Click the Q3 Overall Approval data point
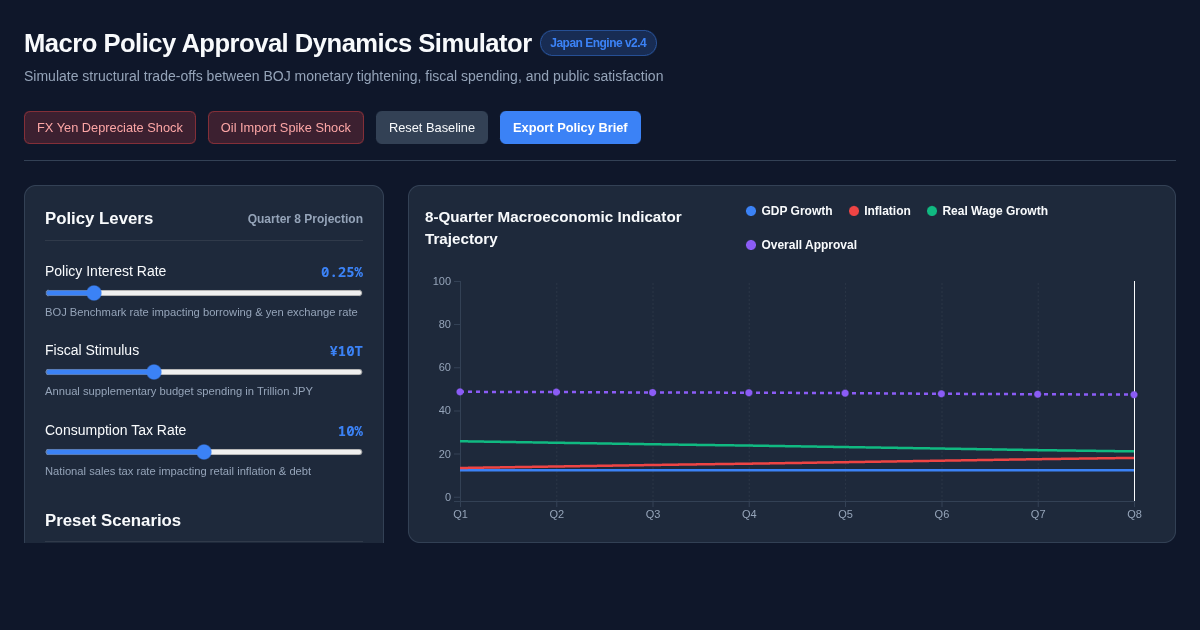1200x630 pixels. [x=653, y=393]
